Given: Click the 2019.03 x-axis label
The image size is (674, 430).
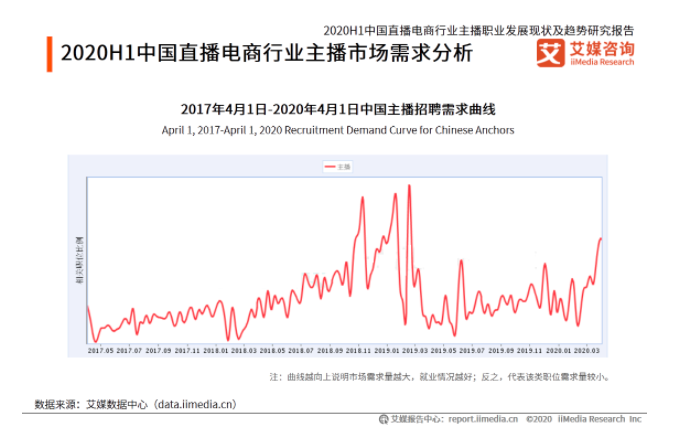Looking at the screenshot, I should [x=416, y=351].
